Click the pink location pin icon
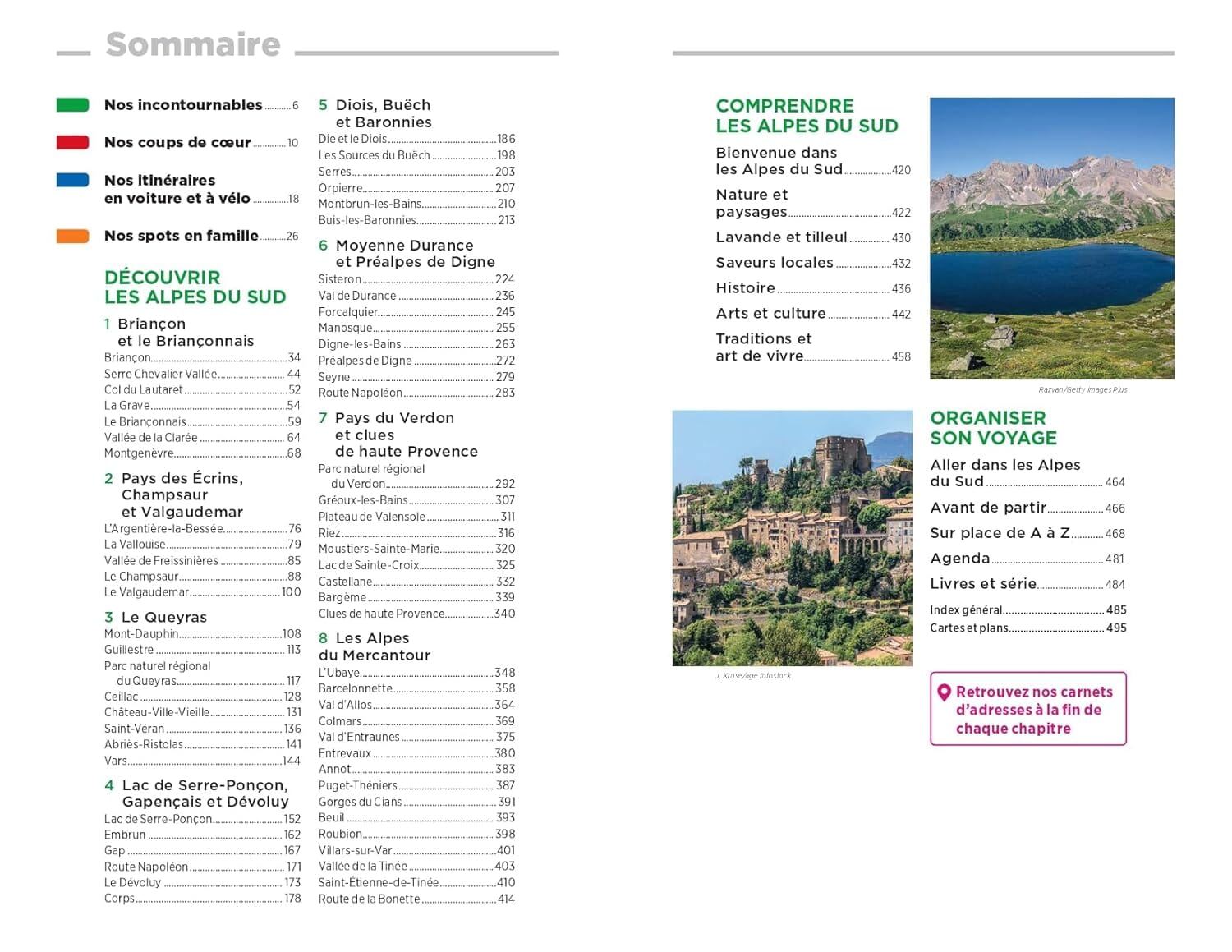1232x952 pixels. [946, 692]
